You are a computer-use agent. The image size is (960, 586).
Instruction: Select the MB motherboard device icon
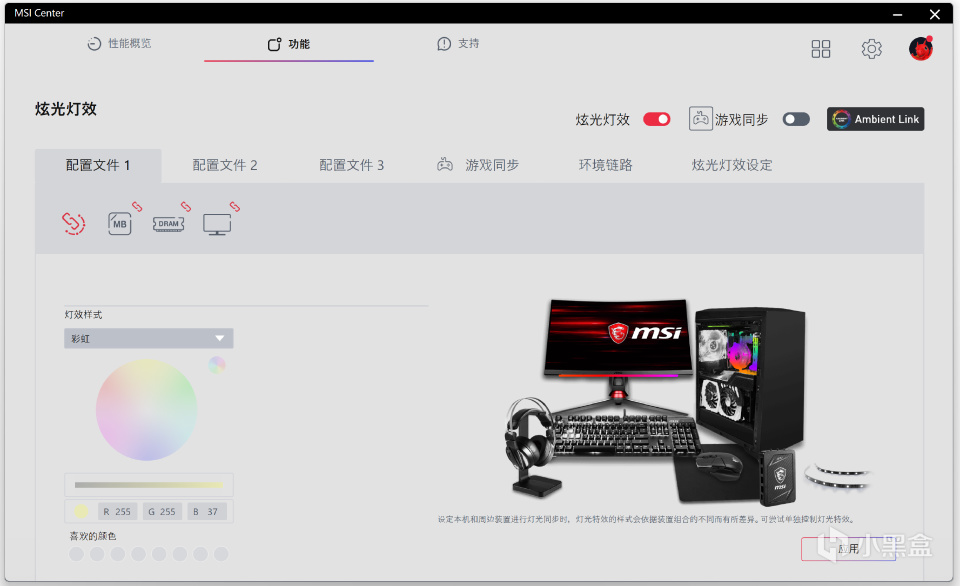pyautogui.click(x=119, y=224)
